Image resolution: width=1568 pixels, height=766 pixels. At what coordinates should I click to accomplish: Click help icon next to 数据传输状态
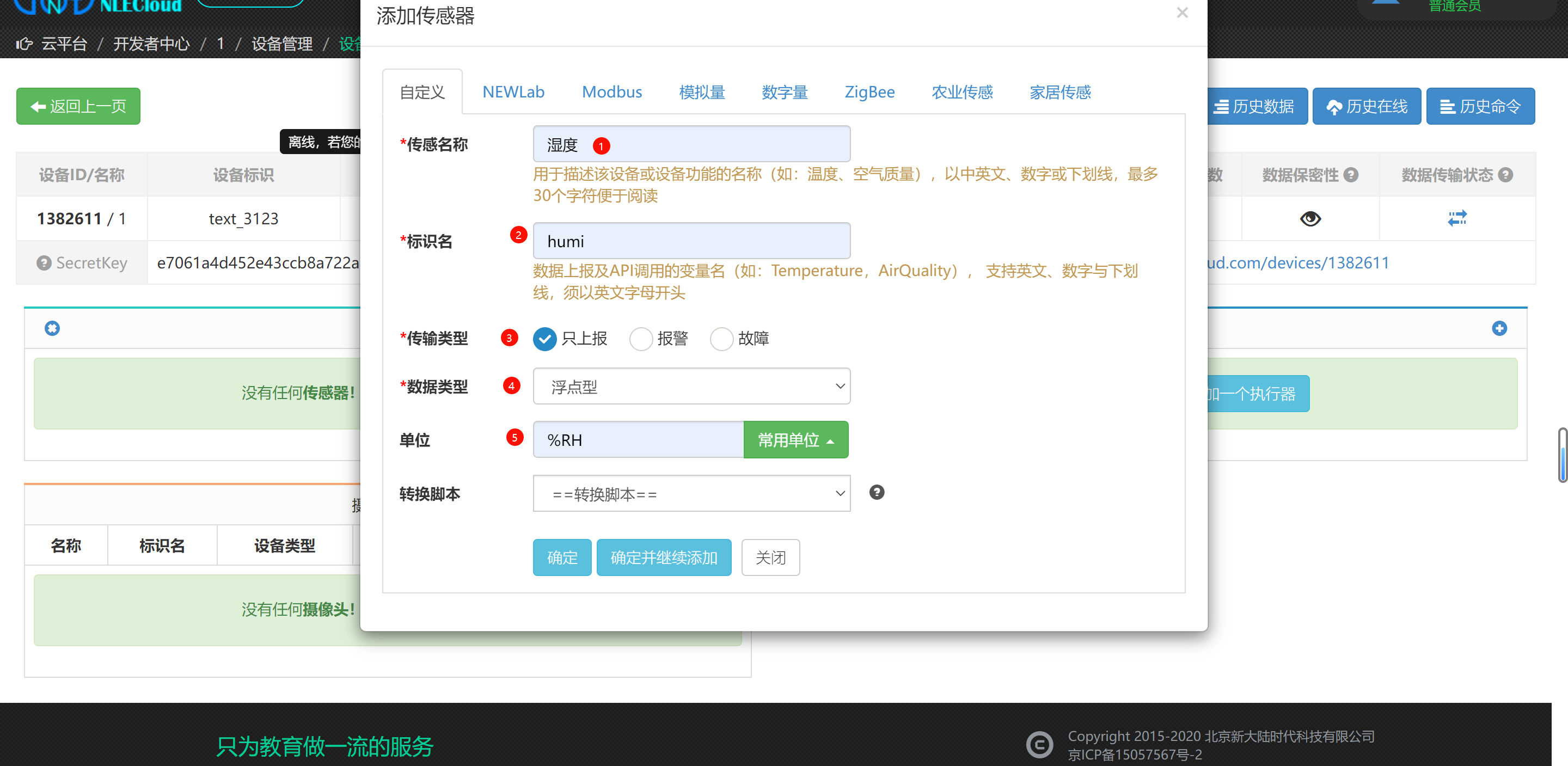pyautogui.click(x=1506, y=175)
